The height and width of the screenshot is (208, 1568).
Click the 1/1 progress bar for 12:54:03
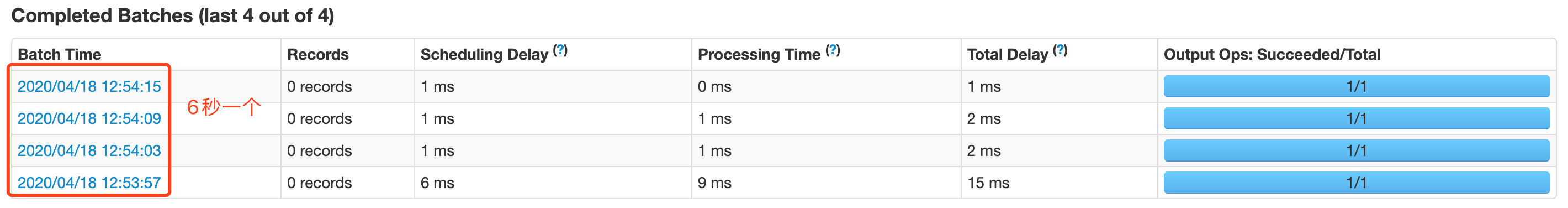pyautogui.click(x=1357, y=150)
